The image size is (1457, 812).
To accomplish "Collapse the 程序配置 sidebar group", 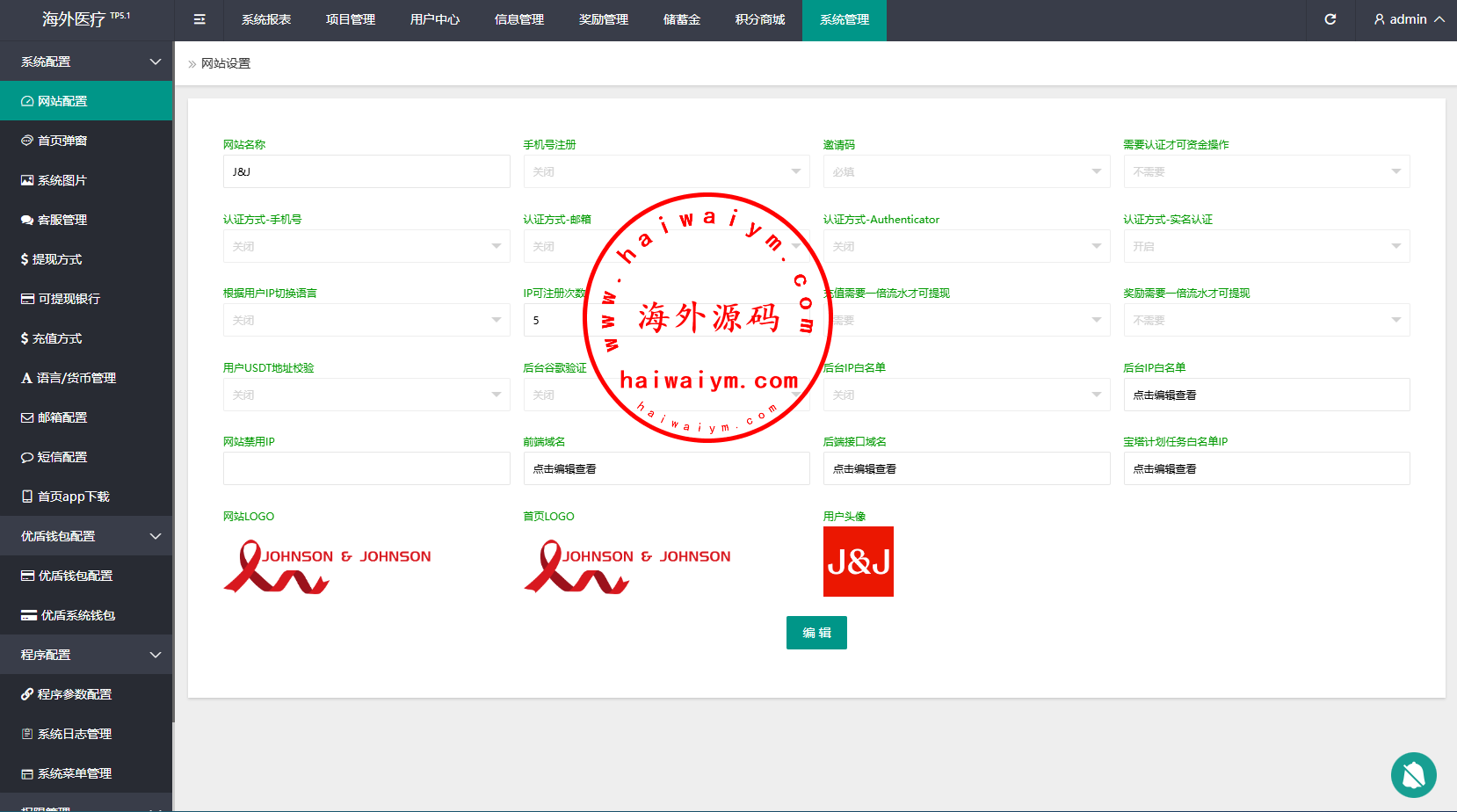I will click(x=86, y=655).
